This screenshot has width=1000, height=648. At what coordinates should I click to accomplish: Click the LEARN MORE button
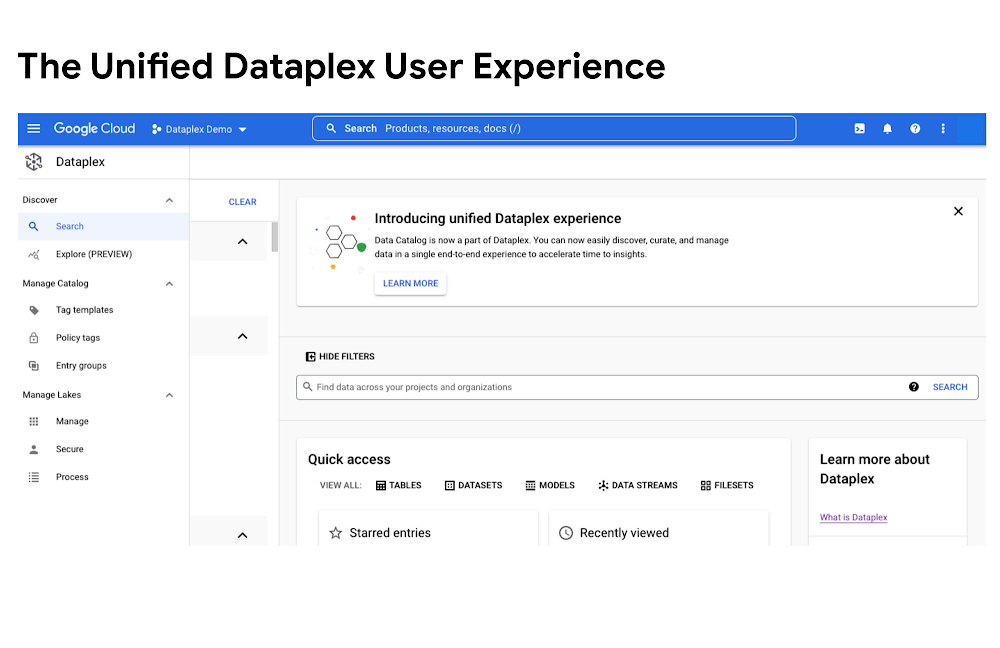coord(410,284)
